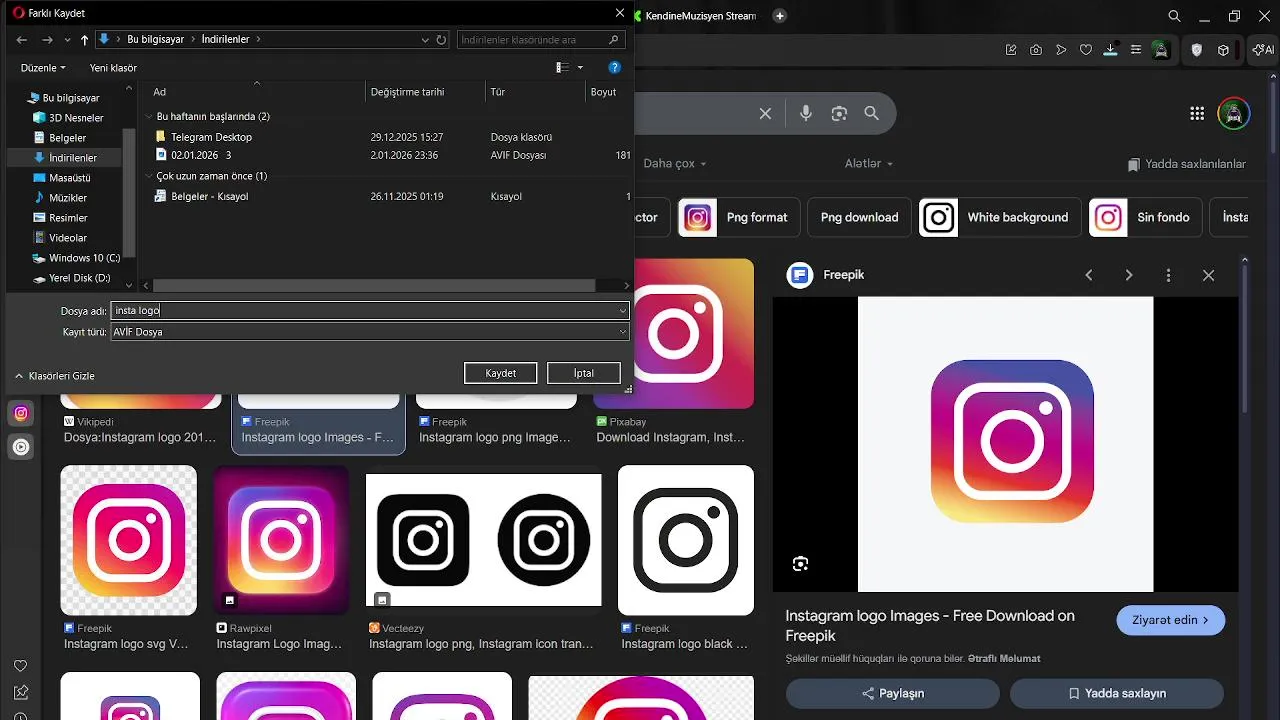Expand Dosya adı name suggestions dropdown
Image resolution: width=1280 pixels, height=720 pixels.
pyautogui.click(x=623, y=311)
